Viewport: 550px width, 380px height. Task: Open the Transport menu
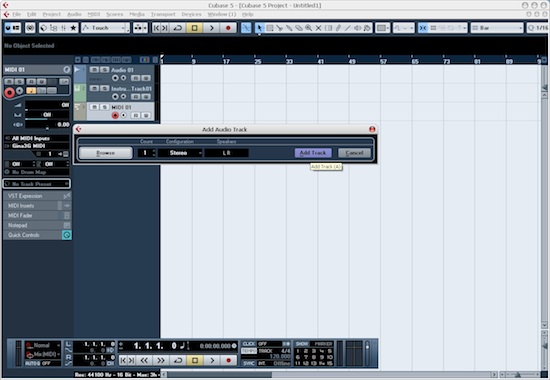click(163, 14)
